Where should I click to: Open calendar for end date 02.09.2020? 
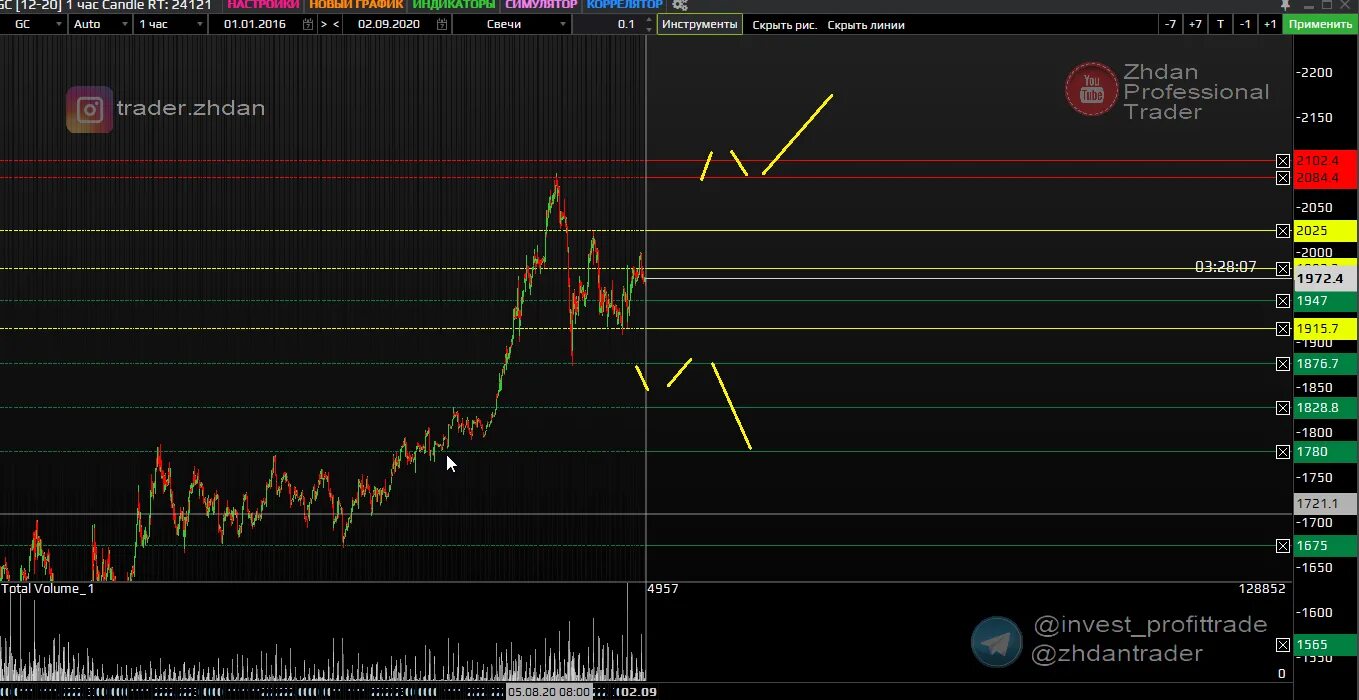coord(441,24)
